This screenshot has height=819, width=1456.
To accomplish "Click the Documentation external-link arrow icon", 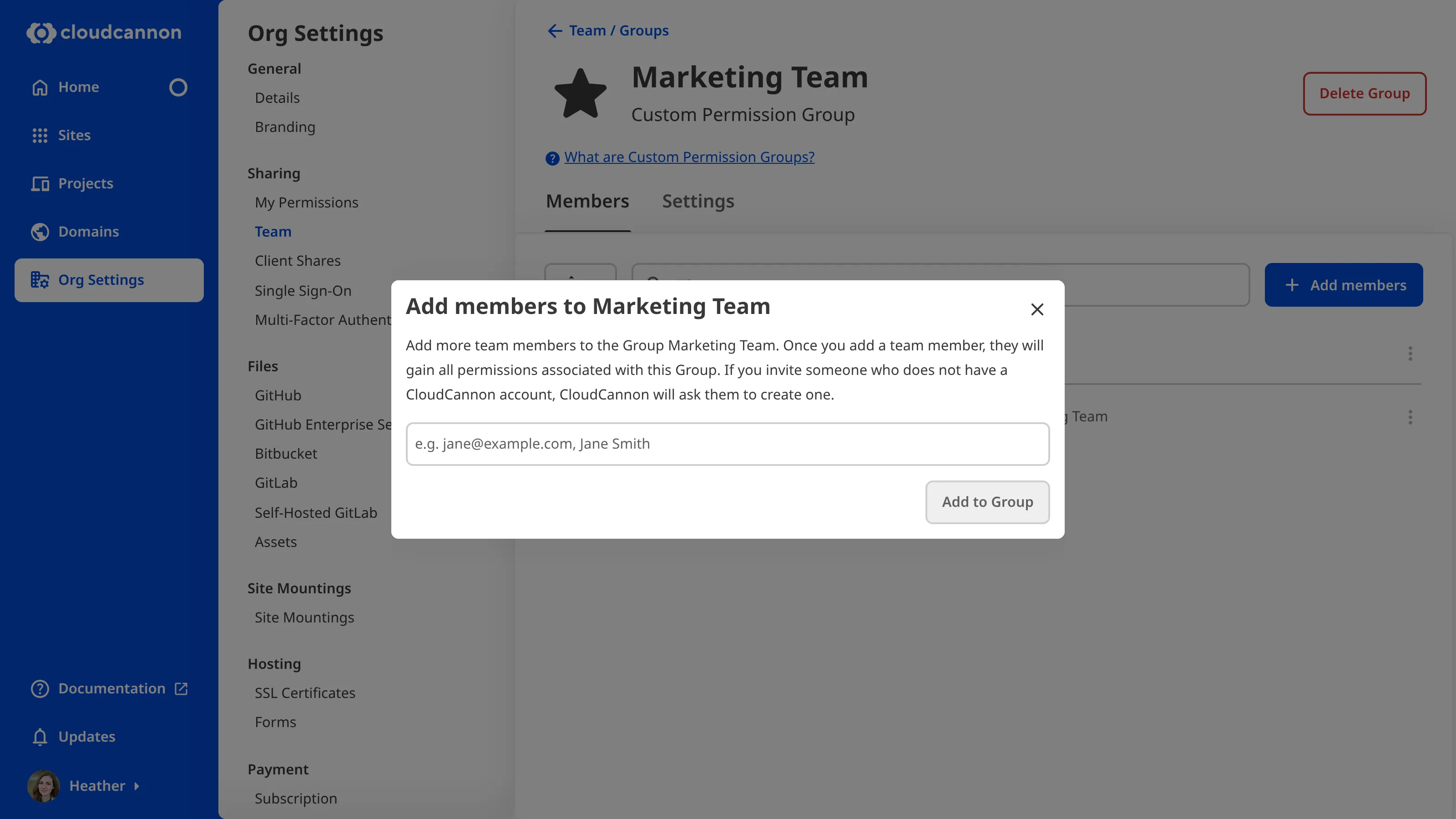I will pyautogui.click(x=181, y=688).
